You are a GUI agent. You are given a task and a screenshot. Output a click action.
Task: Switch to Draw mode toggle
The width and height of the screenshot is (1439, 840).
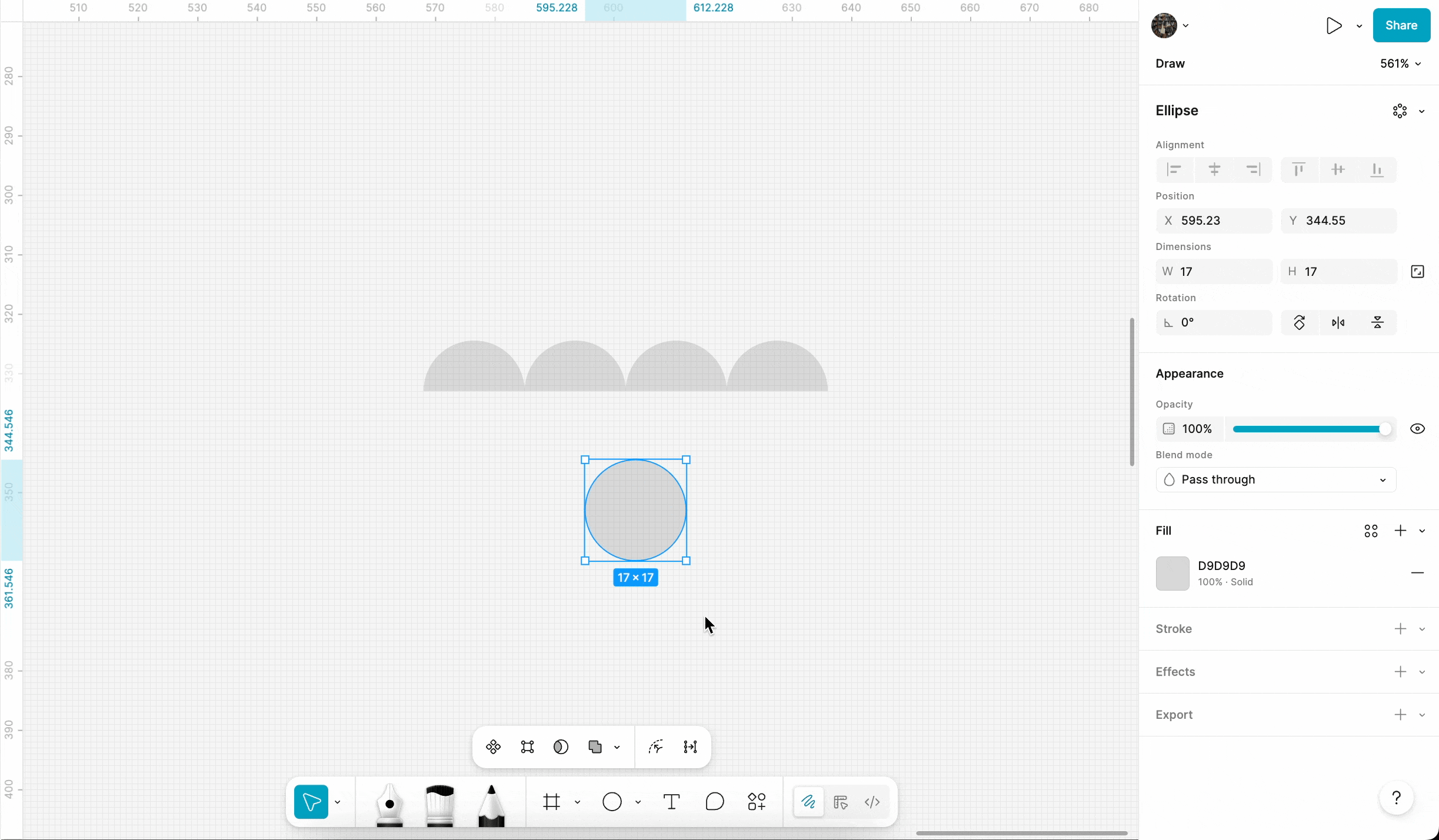point(808,802)
